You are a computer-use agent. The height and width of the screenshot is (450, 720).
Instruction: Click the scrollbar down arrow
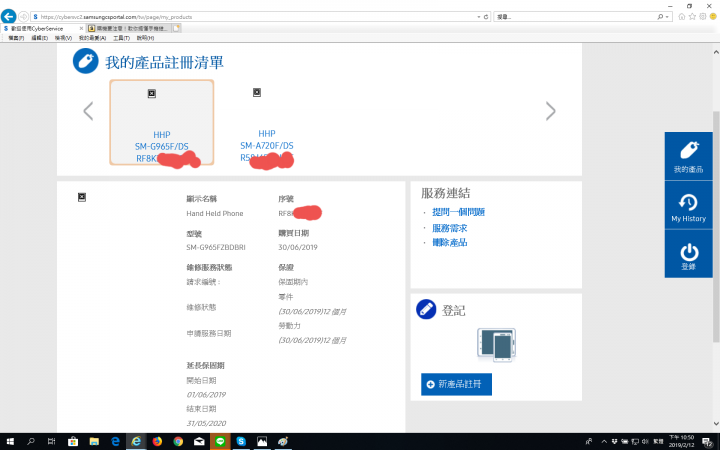pyautogui.click(x=716, y=423)
